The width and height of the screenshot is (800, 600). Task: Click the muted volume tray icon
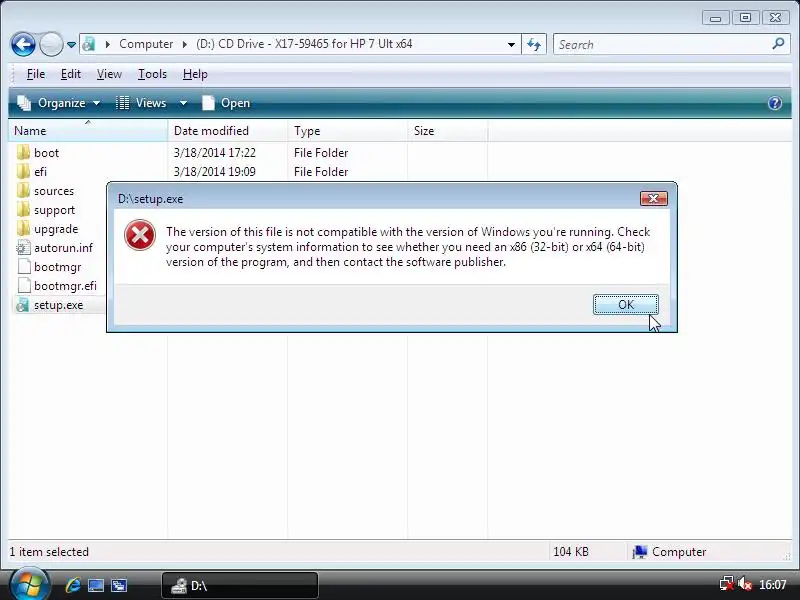point(745,584)
